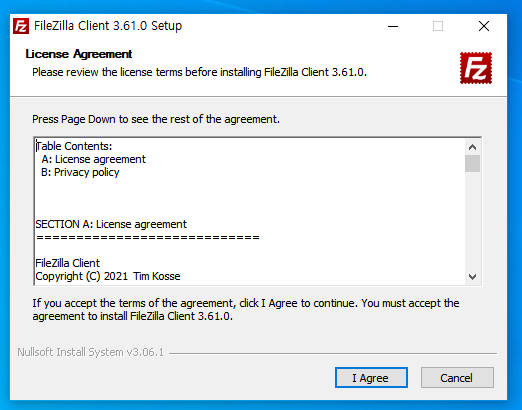Click the 'FileZilla Client 3.61.0 Setup' window title
Image resolution: width=522 pixels, height=410 pixels.
pyautogui.click(x=108, y=26)
